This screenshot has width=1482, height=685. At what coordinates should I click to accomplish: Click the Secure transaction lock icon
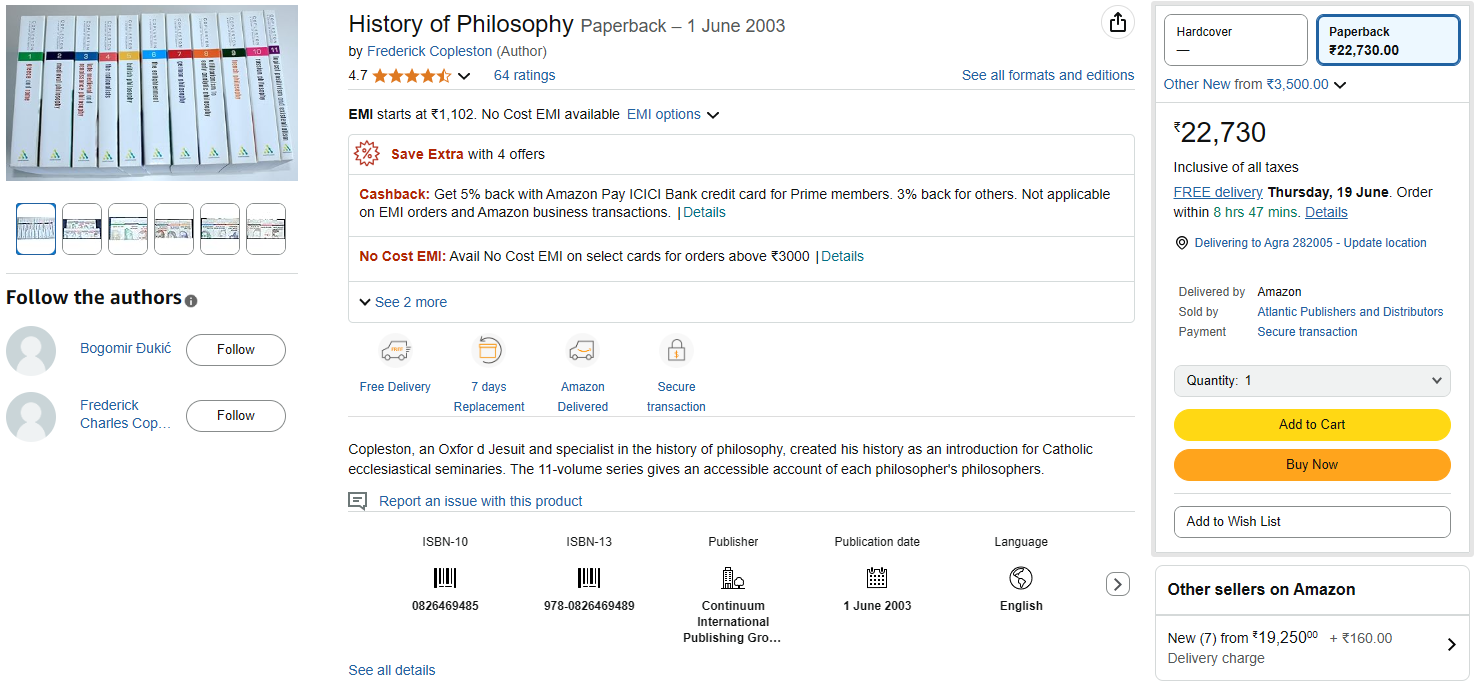click(x=676, y=351)
